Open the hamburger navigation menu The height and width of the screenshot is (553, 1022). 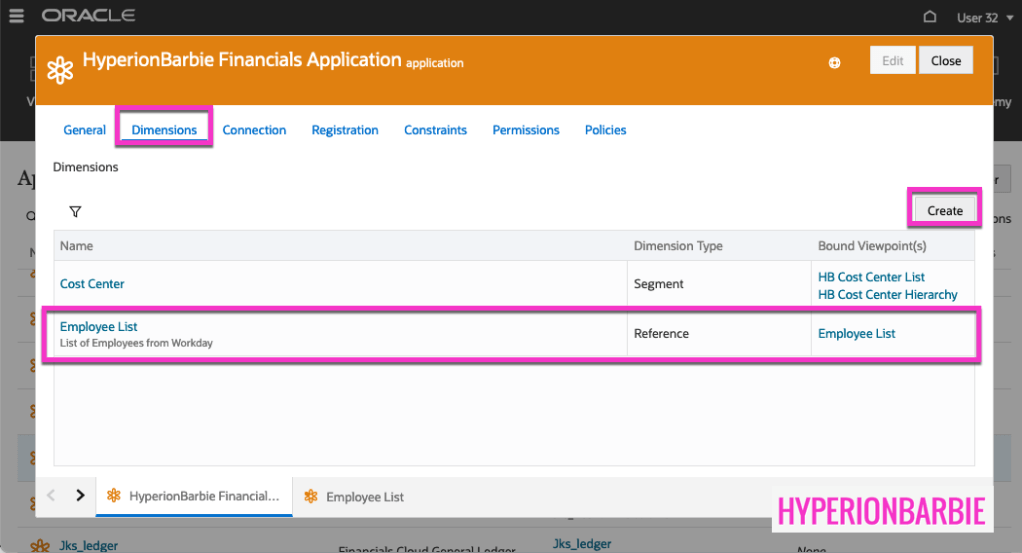16,16
